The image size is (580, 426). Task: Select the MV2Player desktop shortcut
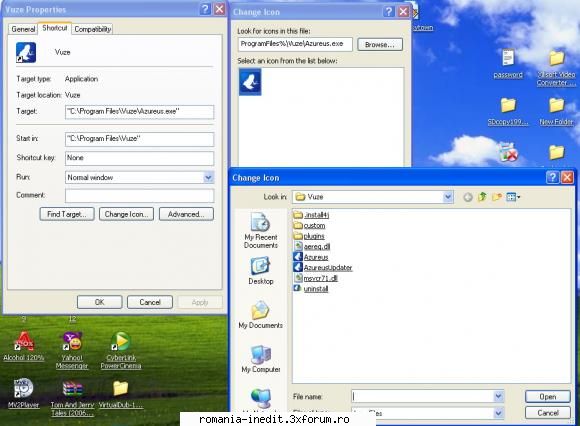[24, 393]
